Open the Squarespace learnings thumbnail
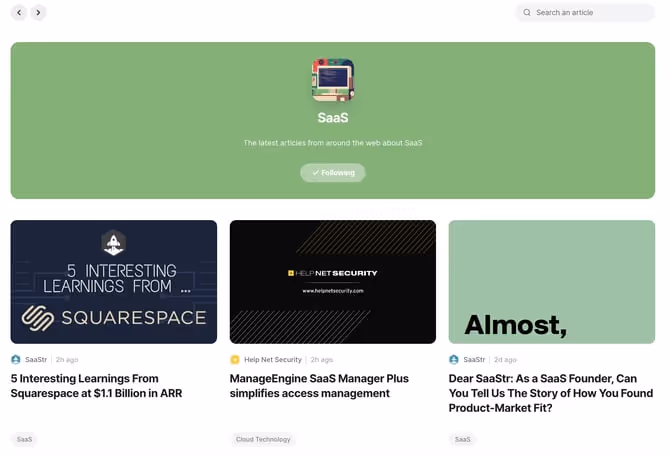The height and width of the screenshot is (457, 670). click(x=114, y=282)
